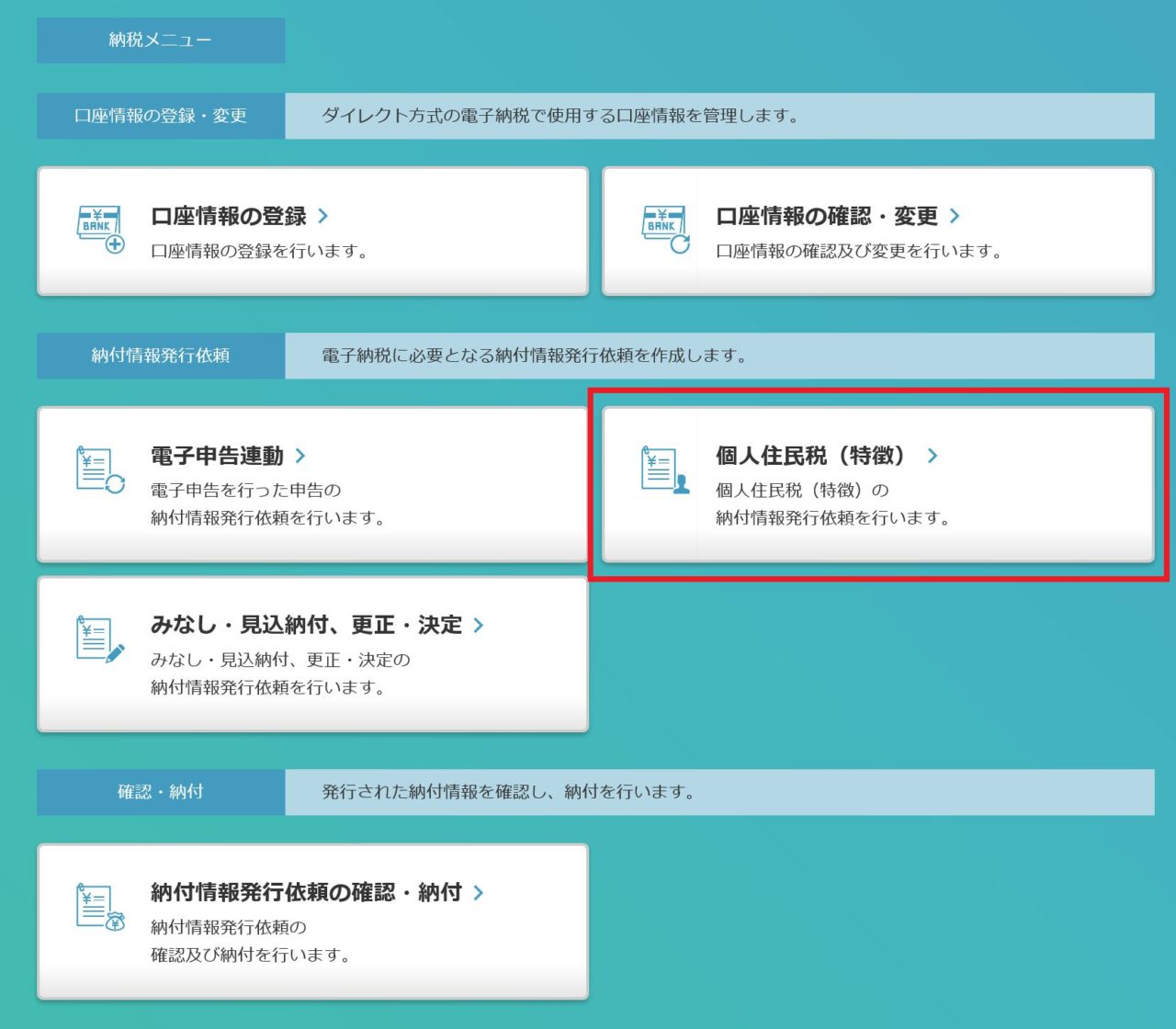Click text 口座情報の確認及び変更を行います。
The width and height of the screenshot is (1176, 1029).
pos(860,251)
